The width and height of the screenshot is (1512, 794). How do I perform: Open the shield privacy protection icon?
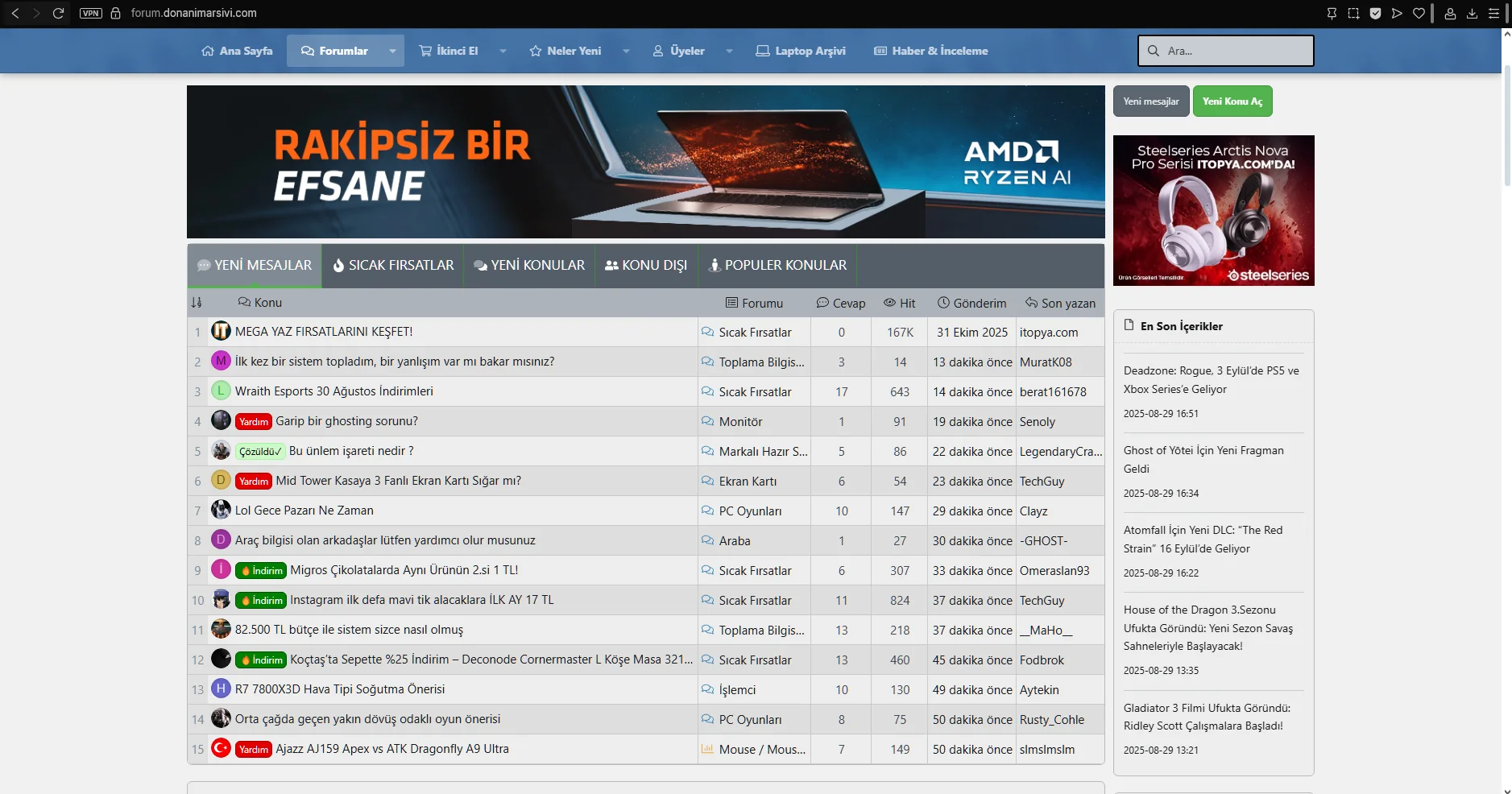[1375, 13]
